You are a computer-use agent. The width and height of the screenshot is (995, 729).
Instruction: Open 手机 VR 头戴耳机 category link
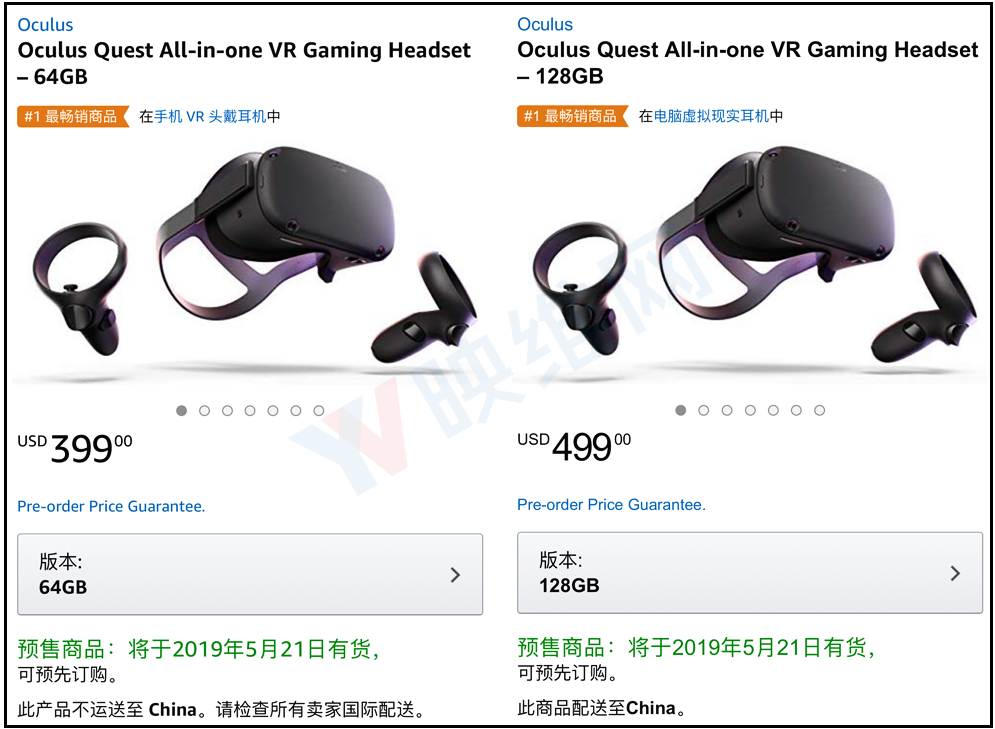(x=210, y=117)
